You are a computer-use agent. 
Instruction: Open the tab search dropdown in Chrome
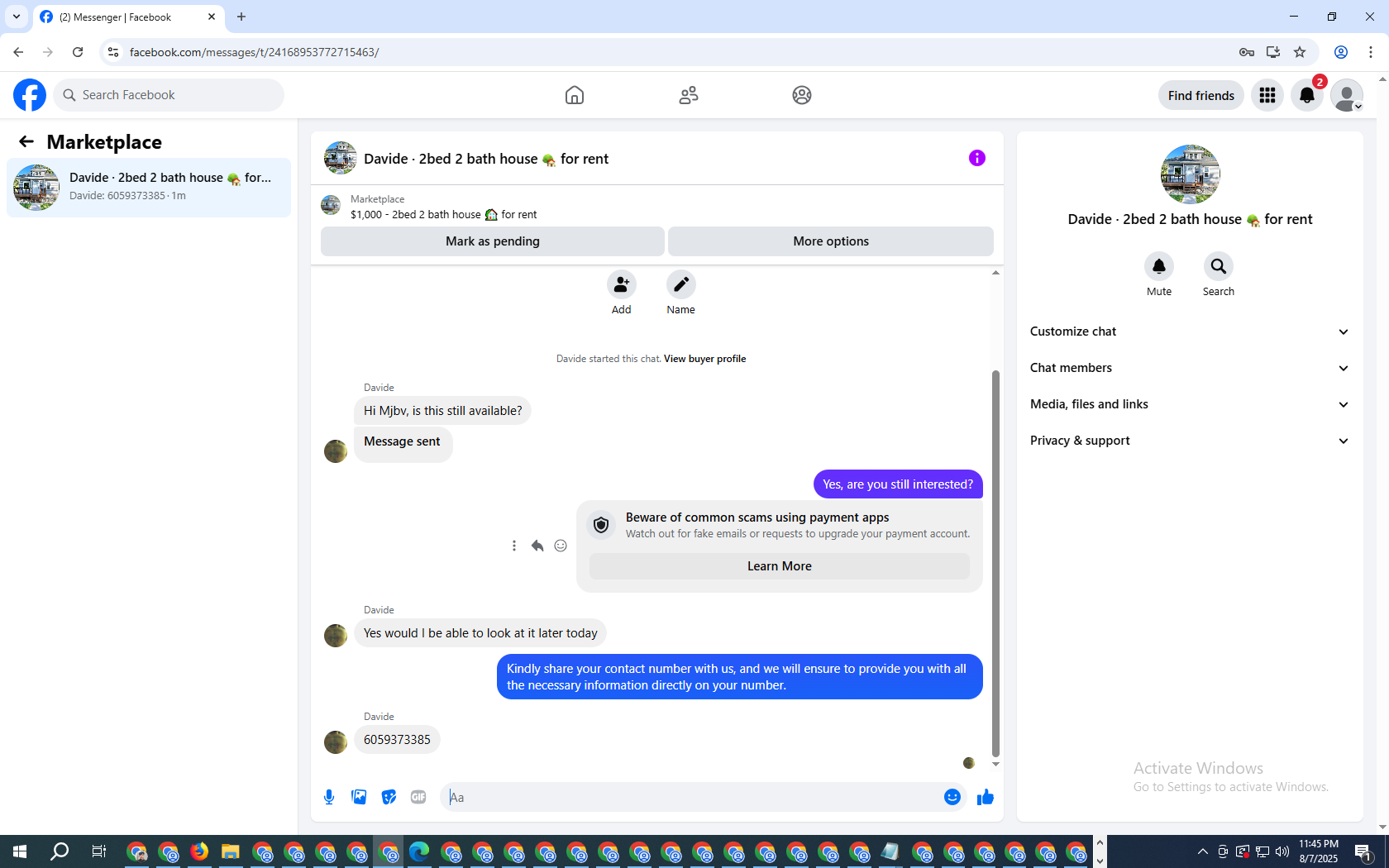click(x=16, y=17)
